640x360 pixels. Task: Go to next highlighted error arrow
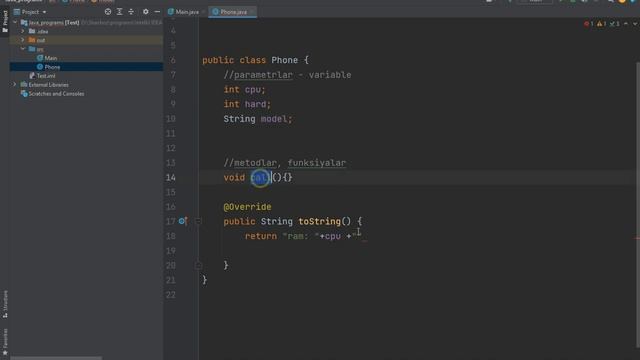pos(635,24)
